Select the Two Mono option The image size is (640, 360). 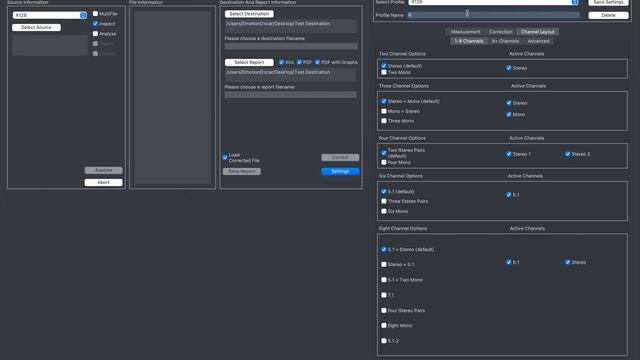(384, 72)
